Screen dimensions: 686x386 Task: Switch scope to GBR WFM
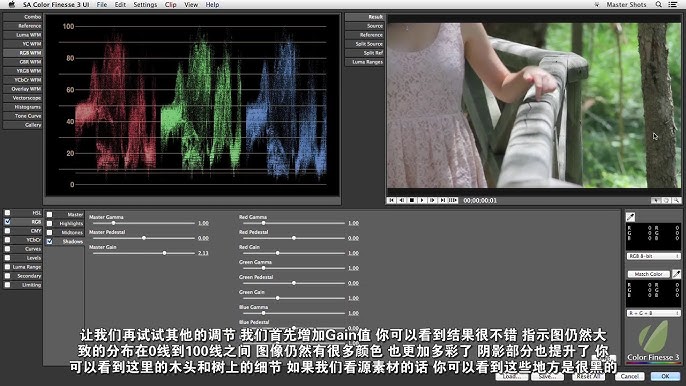click(x=22, y=62)
